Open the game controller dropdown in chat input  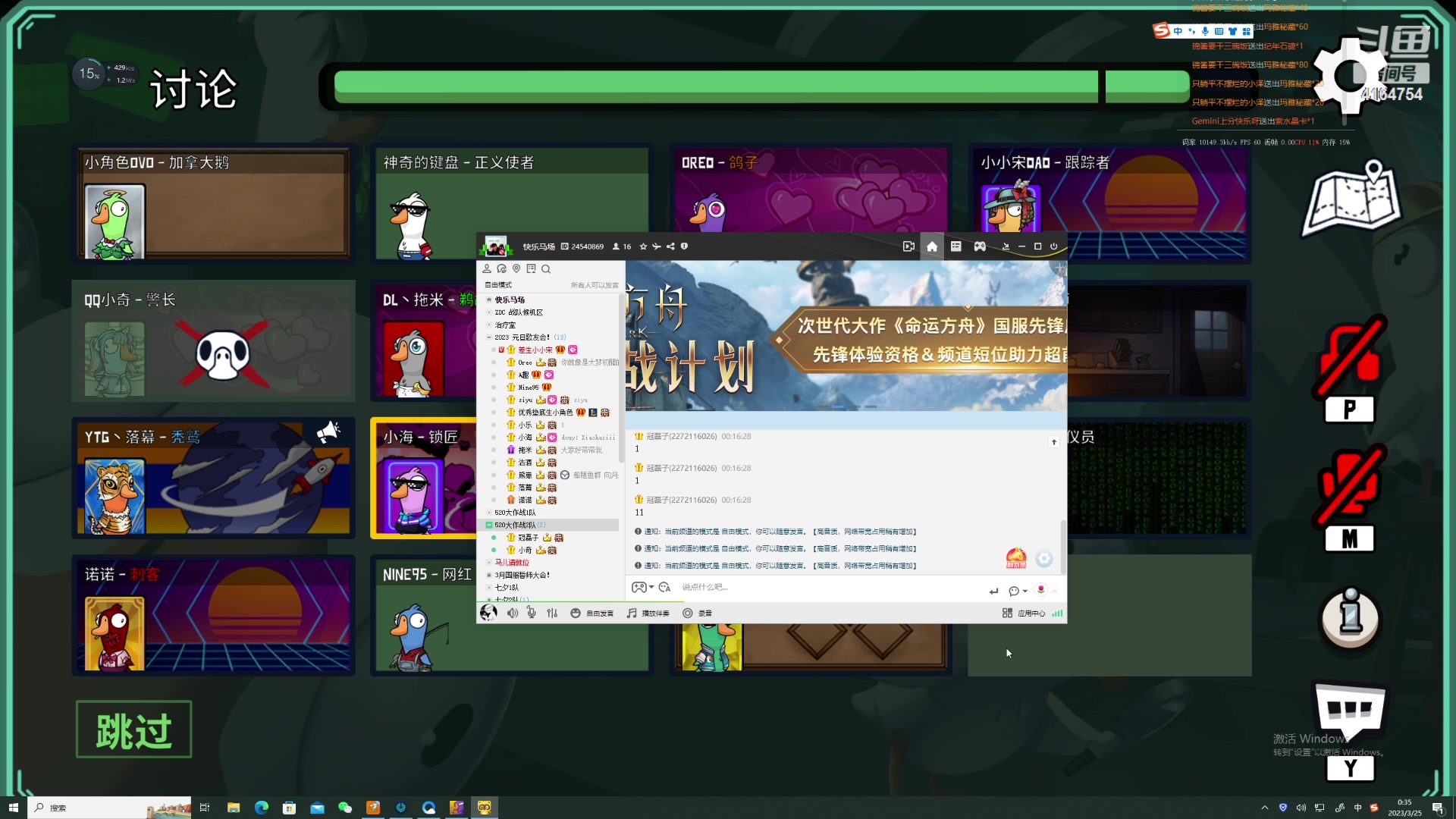click(642, 588)
